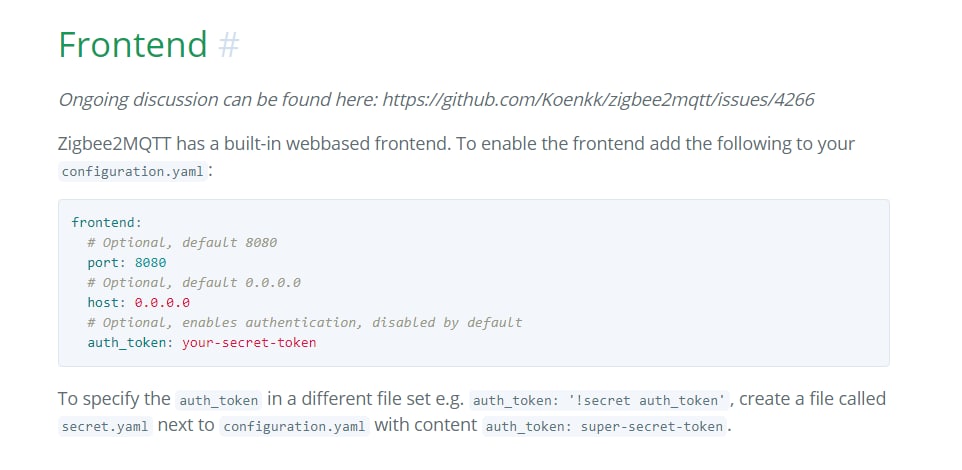962x470 pixels.
Task: Click the "enables authentication" comment line
Action: pyautogui.click(x=304, y=322)
